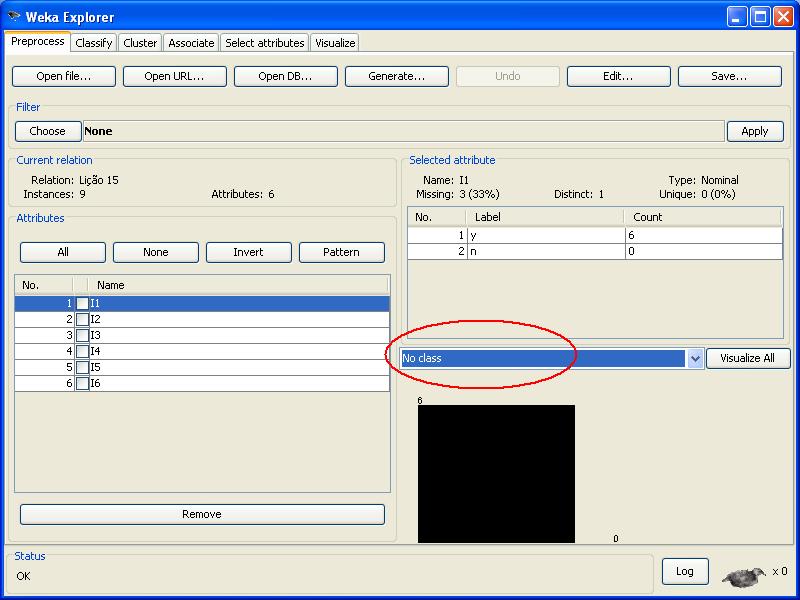The image size is (800, 600).
Task: Remove selected attributes with Remove button
Action: (202, 514)
